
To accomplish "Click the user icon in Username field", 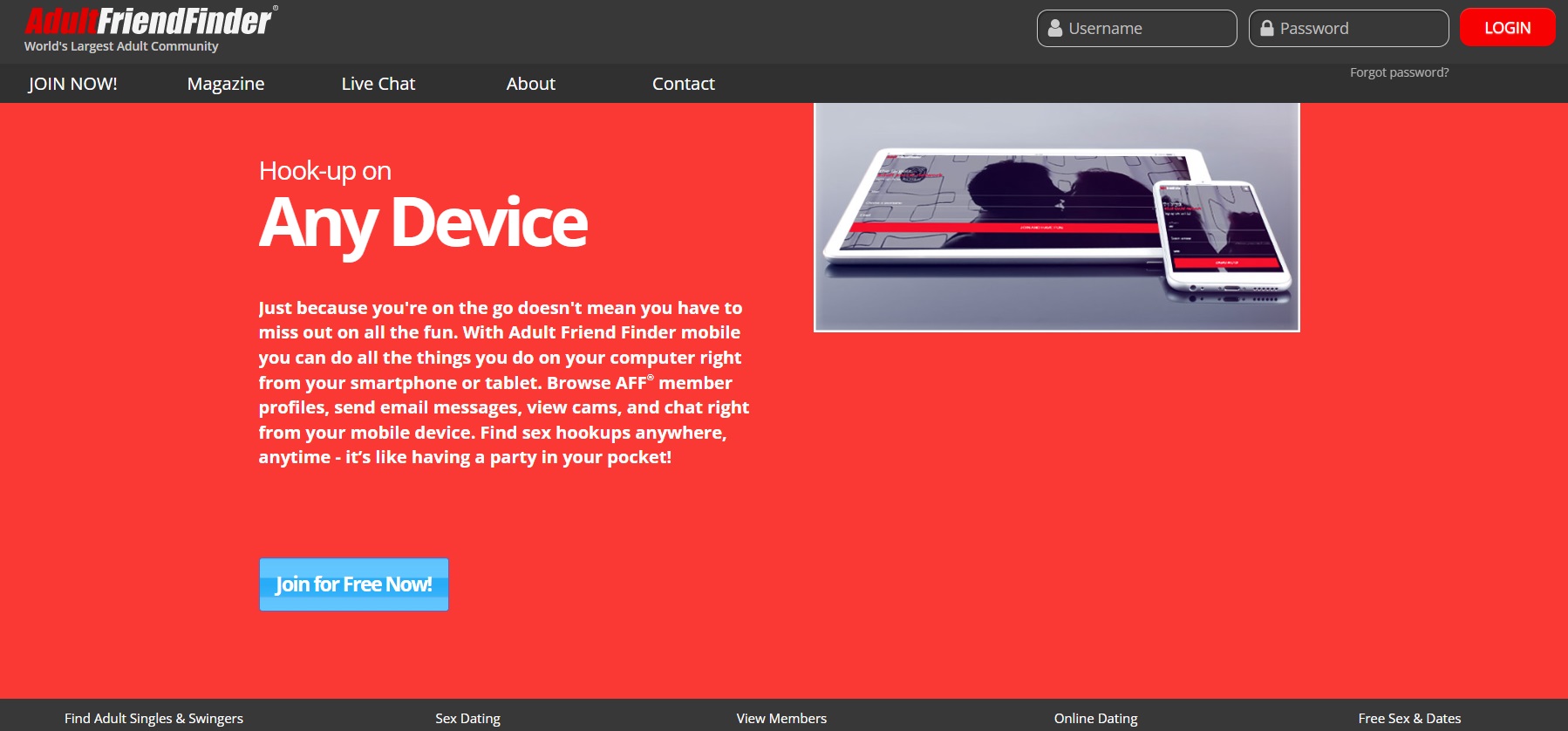I will pyautogui.click(x=1054, y=28).
